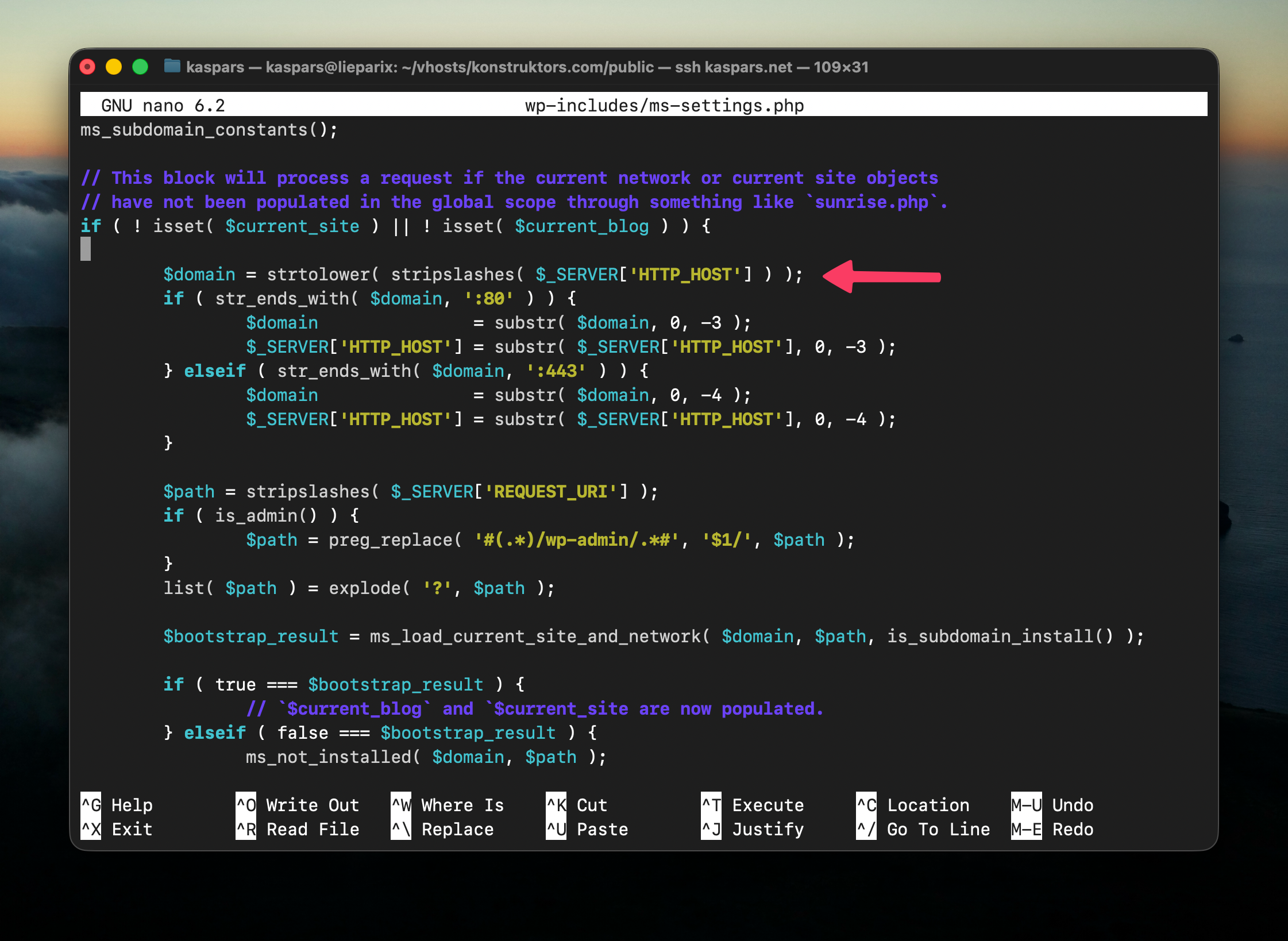
Task: Click the ^T Execute shortcut
Action: coord(753,805)
